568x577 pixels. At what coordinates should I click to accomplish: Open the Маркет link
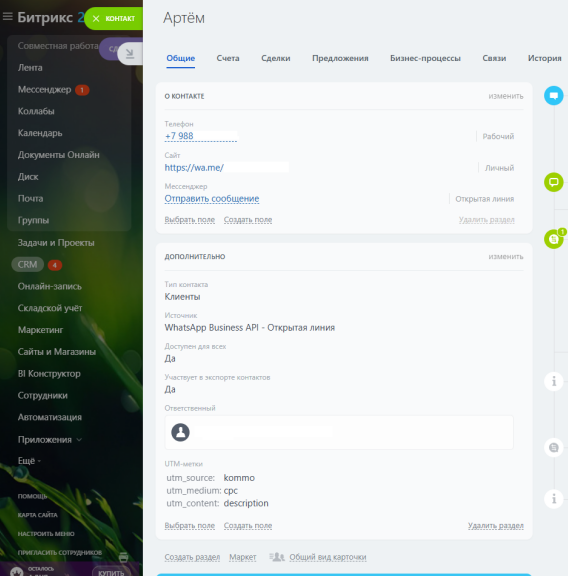coord(243,557)
